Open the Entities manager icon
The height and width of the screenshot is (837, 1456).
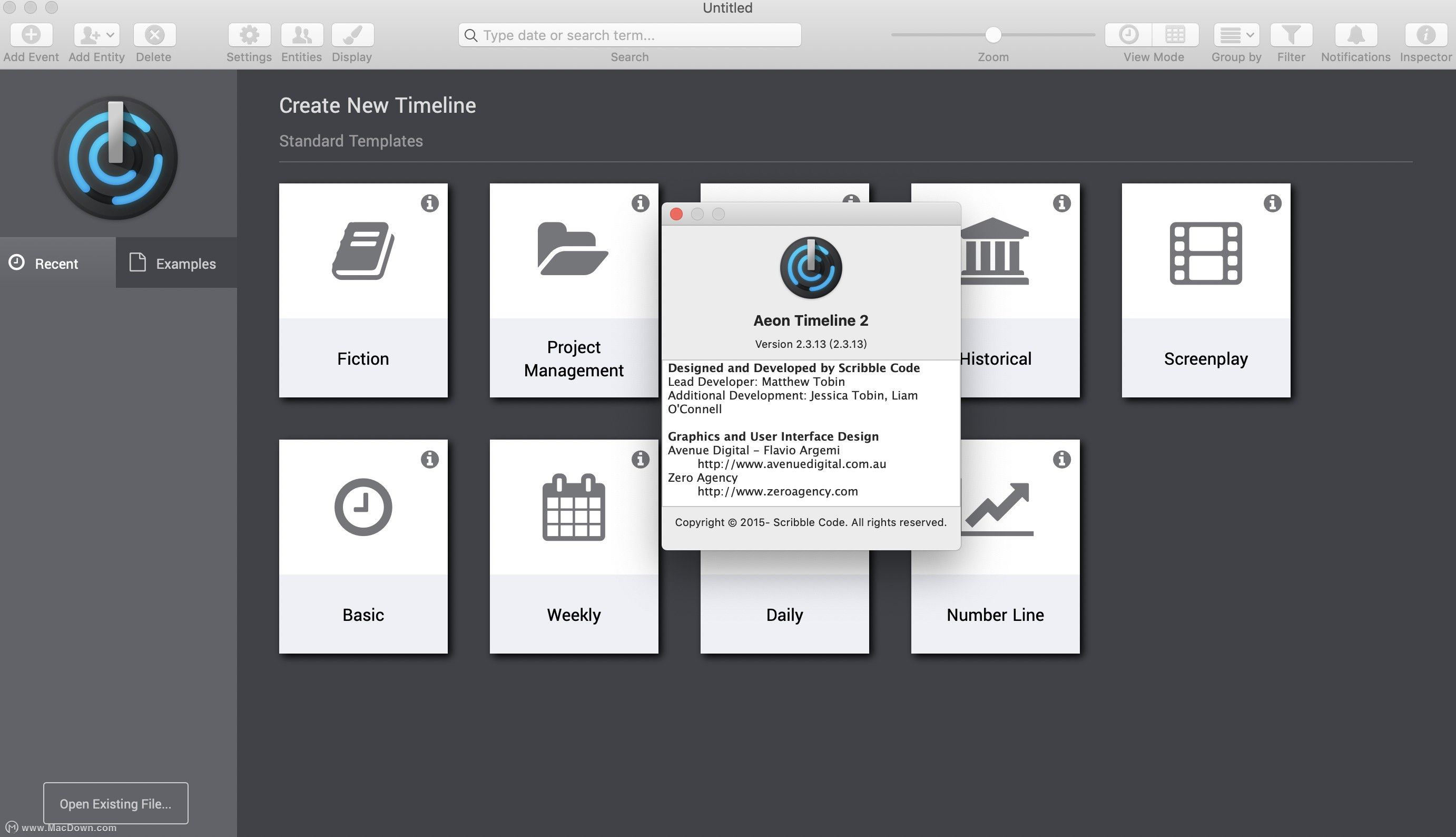301,35
